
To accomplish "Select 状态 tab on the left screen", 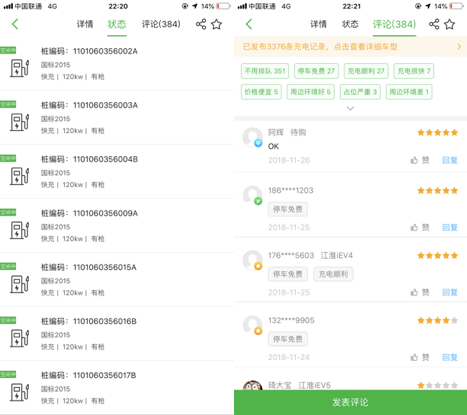I will pos(117,24).
